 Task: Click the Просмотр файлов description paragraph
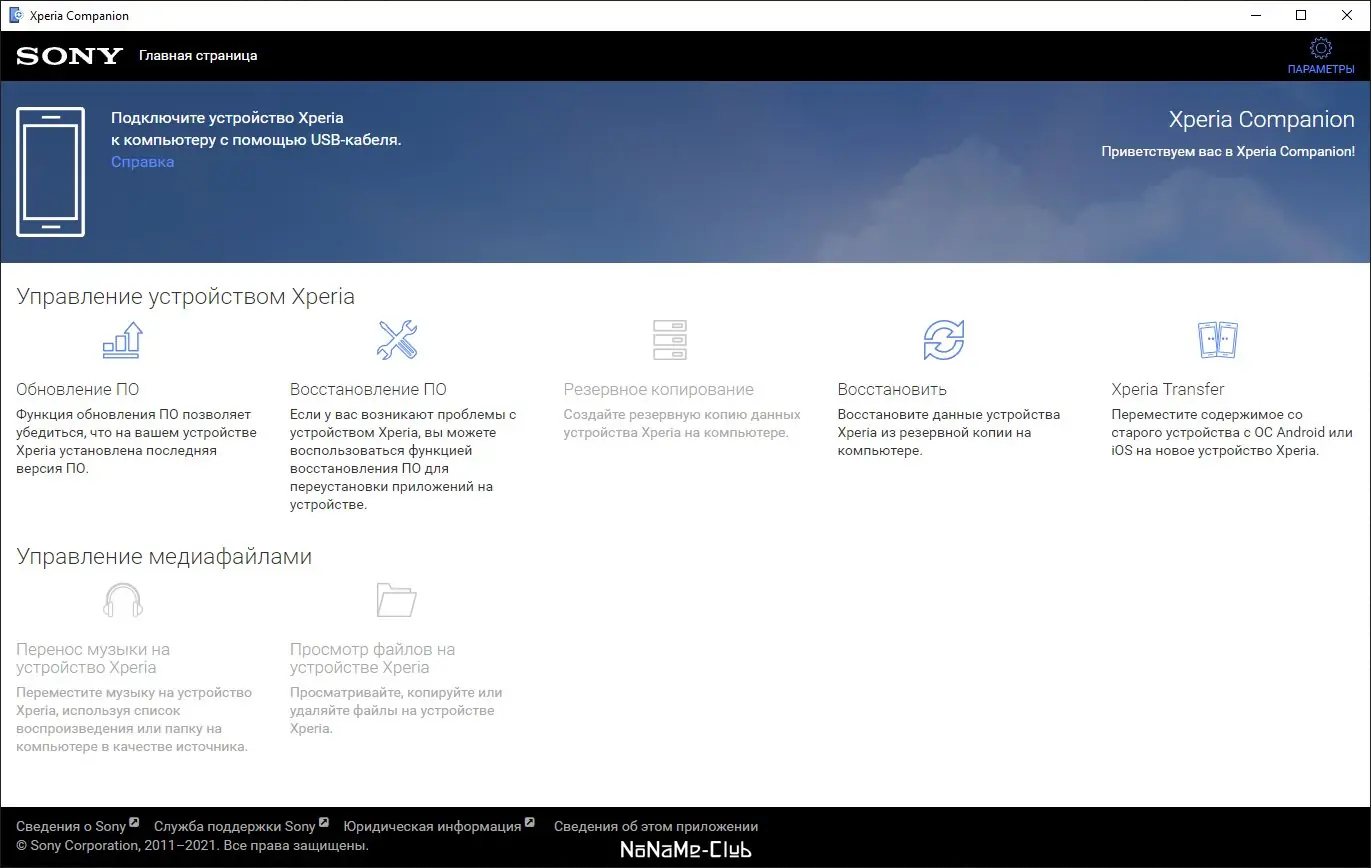pos(396,710)
